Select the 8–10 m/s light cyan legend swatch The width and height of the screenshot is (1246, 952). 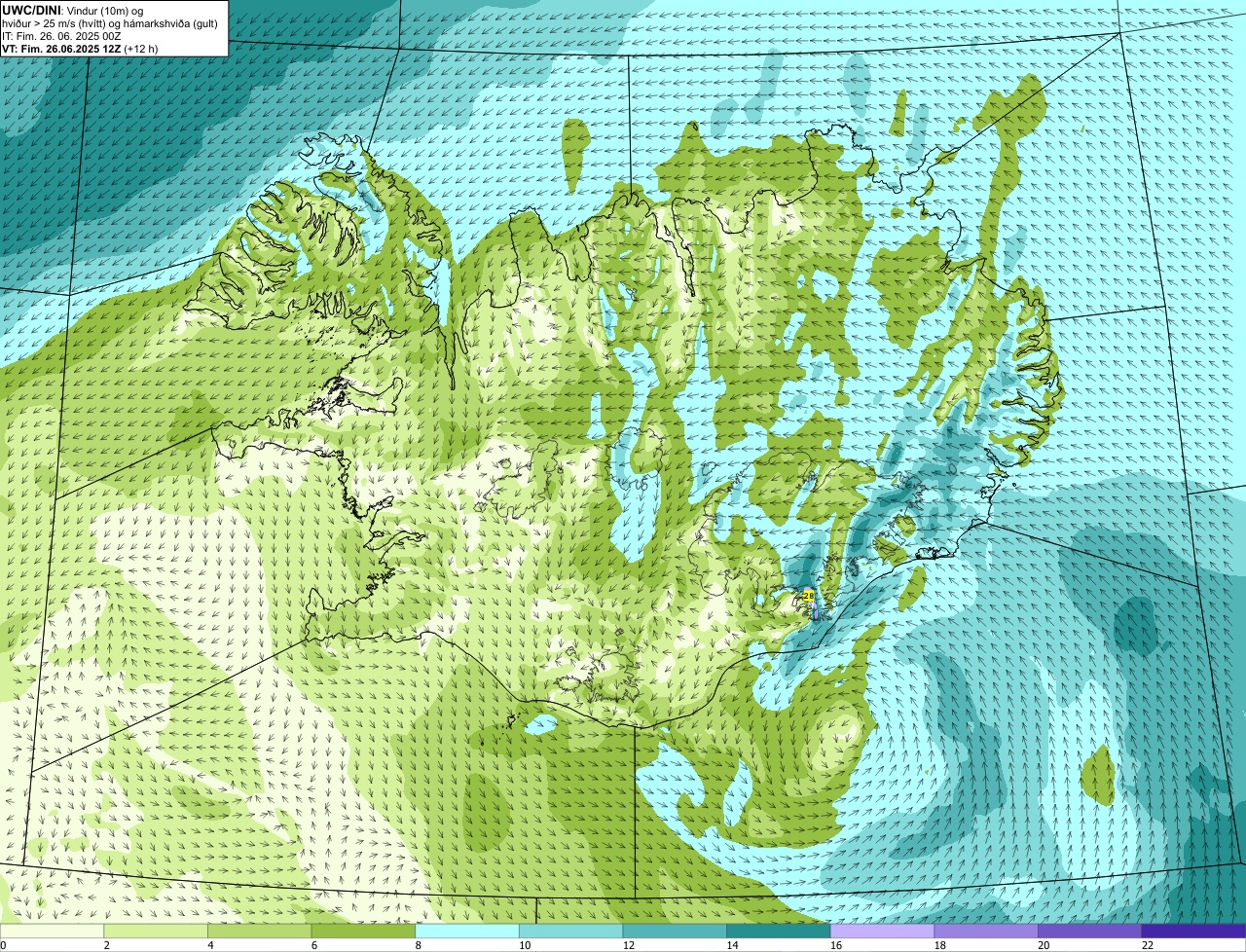[x=467, y=931]
